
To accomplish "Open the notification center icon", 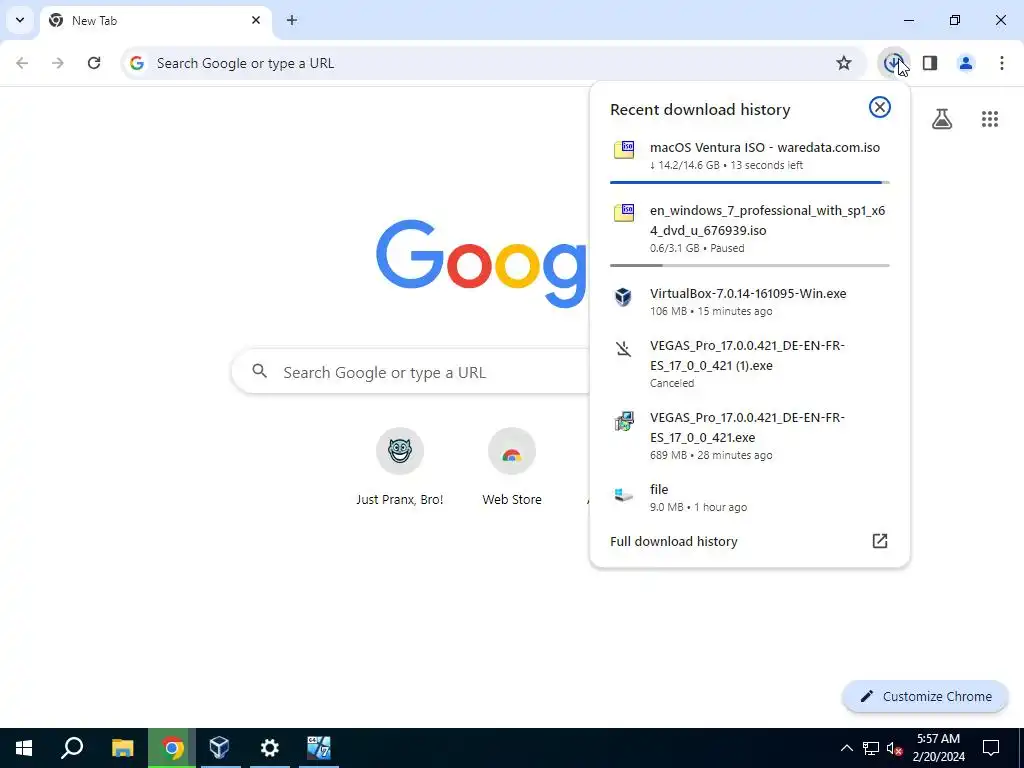I will [991, 748].
